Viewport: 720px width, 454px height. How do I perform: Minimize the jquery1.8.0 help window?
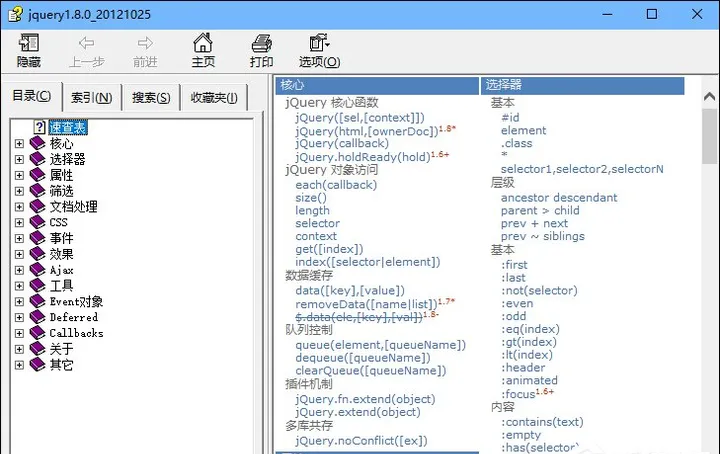608,14
